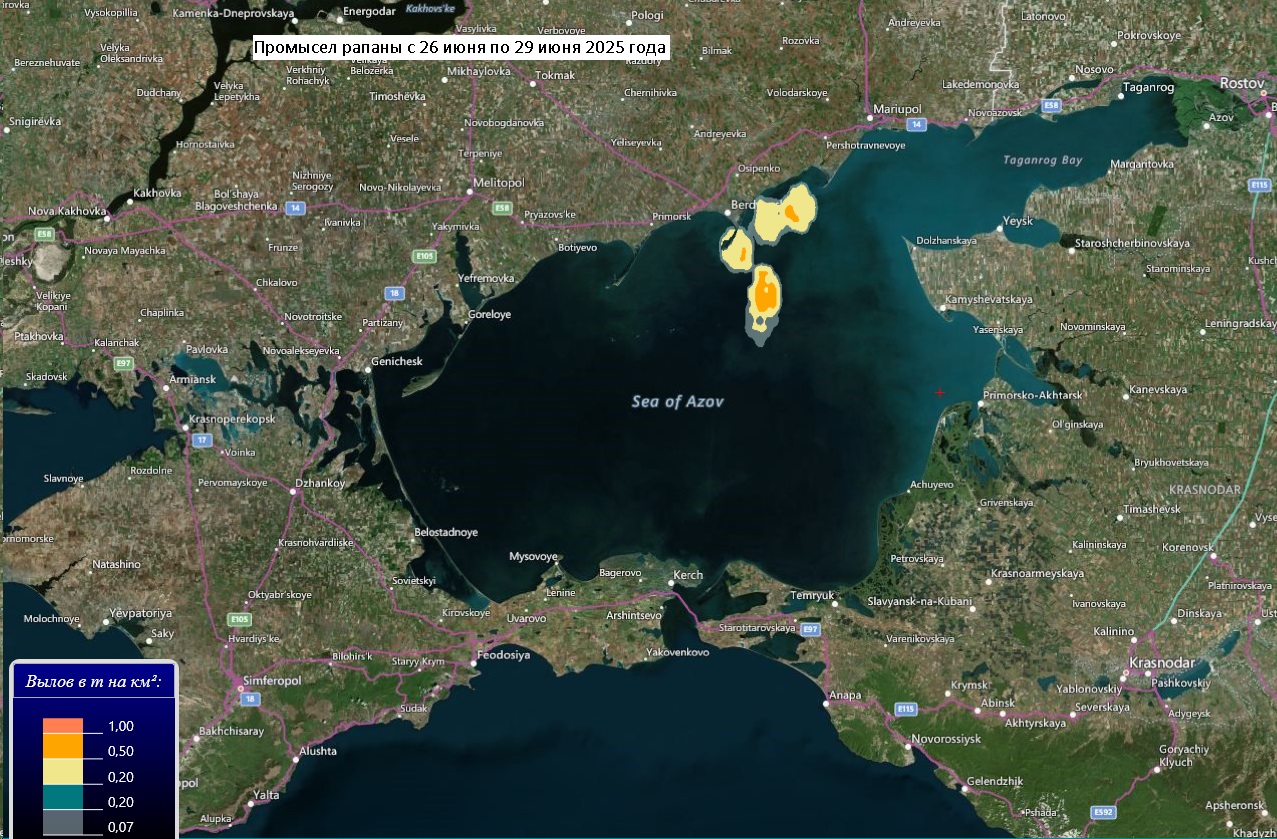Screen dimensions: 1277x839
Task: Click the Tokmak city label
Action: 555,75
